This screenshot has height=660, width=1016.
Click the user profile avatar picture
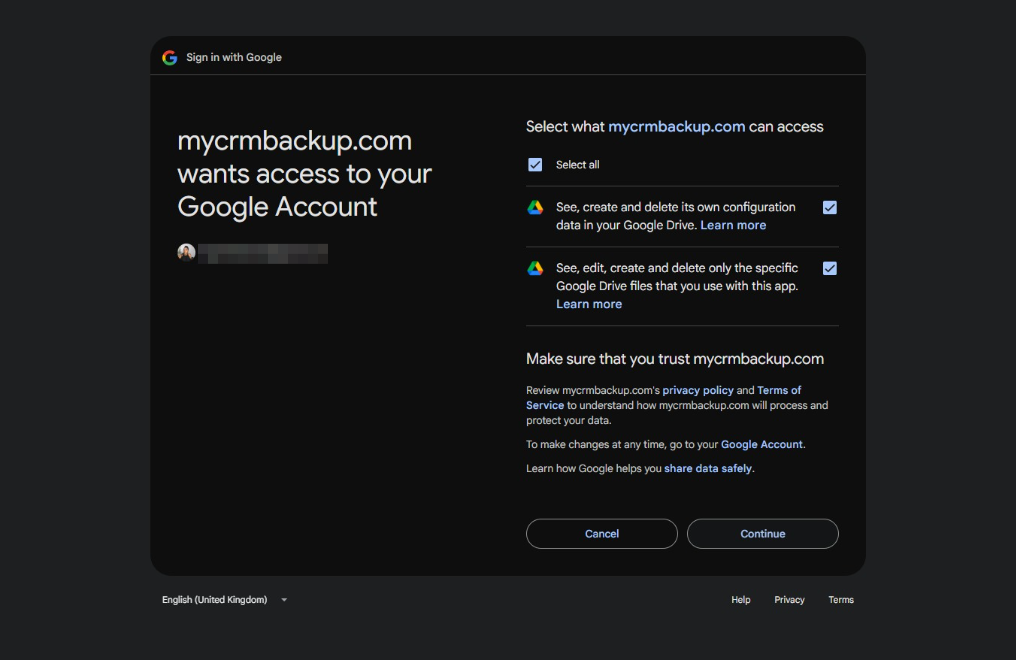(x=187, y=253)
